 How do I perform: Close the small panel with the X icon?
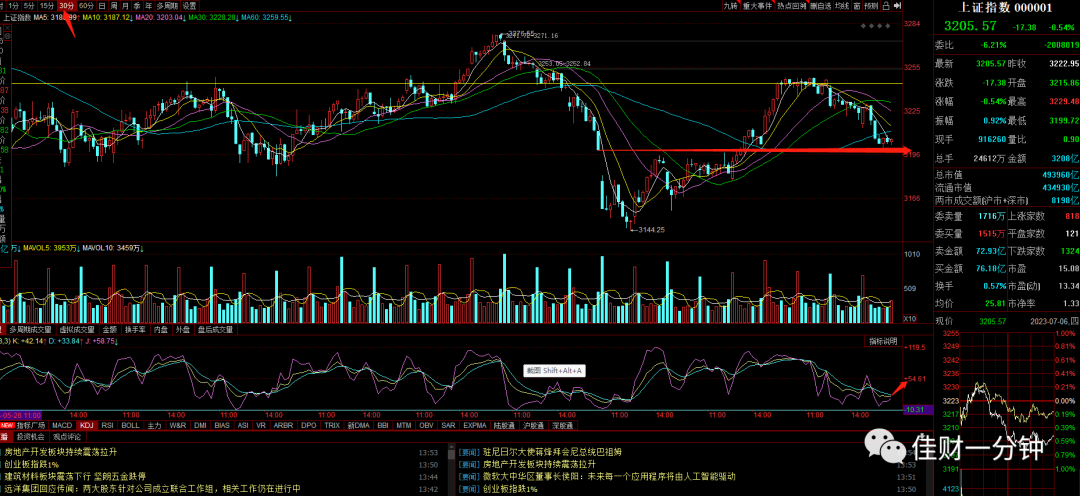coord(8,28)
